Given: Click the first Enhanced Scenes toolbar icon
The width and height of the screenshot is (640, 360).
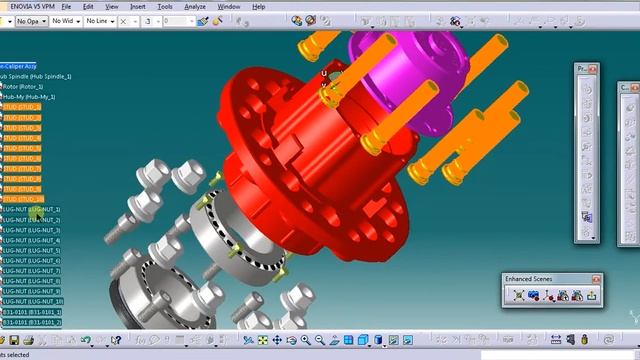Looking at the screenshot, I should (x=519, y=295).
